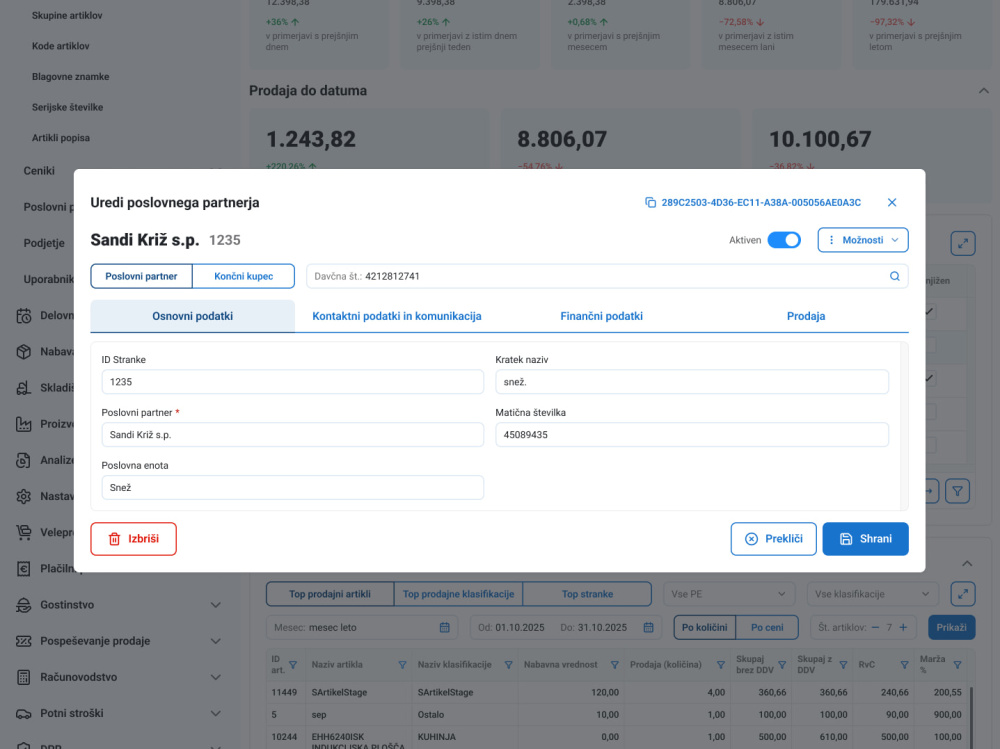
Task: Select the Top prodajni artikli tab
Action: click(330, 594)
